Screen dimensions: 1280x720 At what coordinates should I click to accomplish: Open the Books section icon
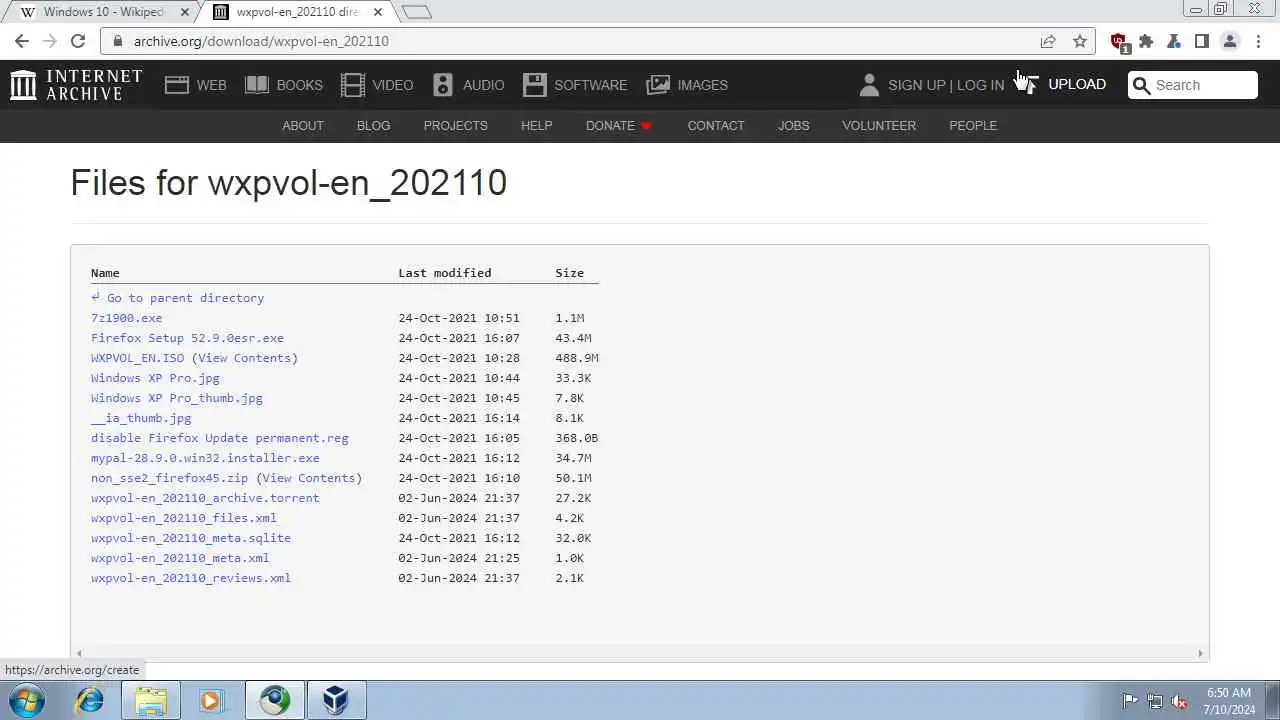tap(257, 85)
